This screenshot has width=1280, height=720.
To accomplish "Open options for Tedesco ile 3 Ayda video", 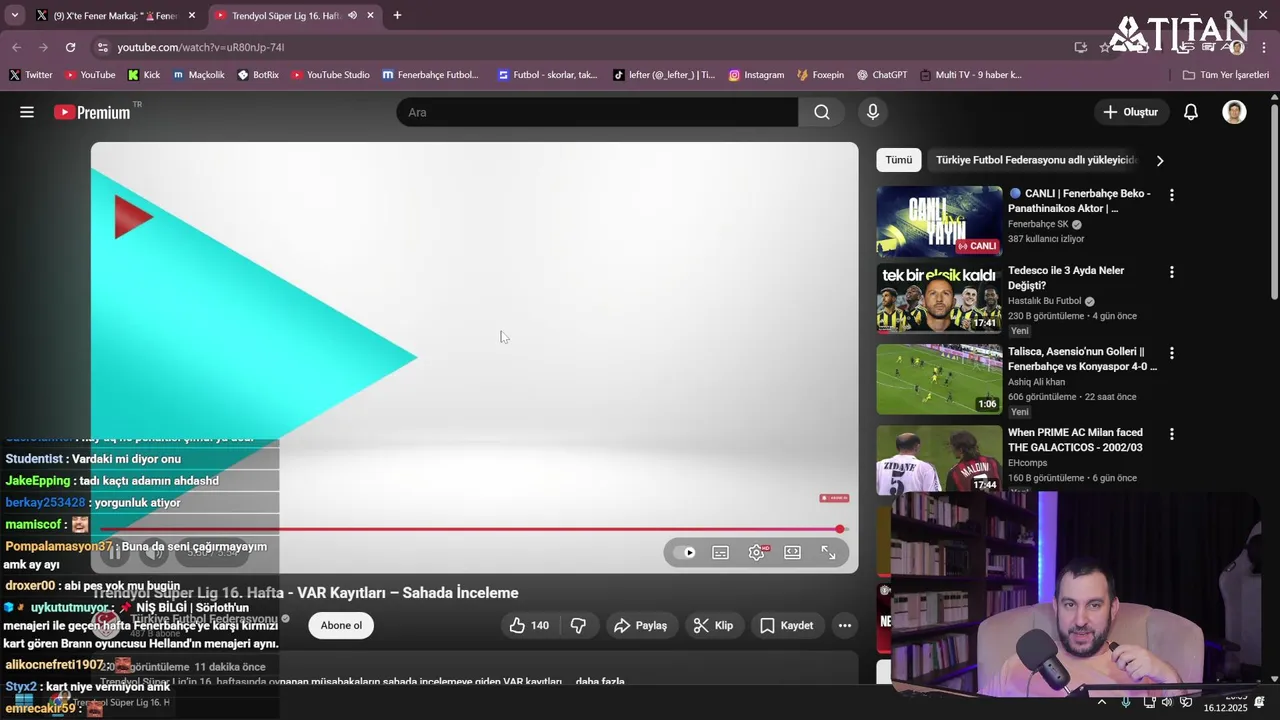I will (x=1172, y=272).
